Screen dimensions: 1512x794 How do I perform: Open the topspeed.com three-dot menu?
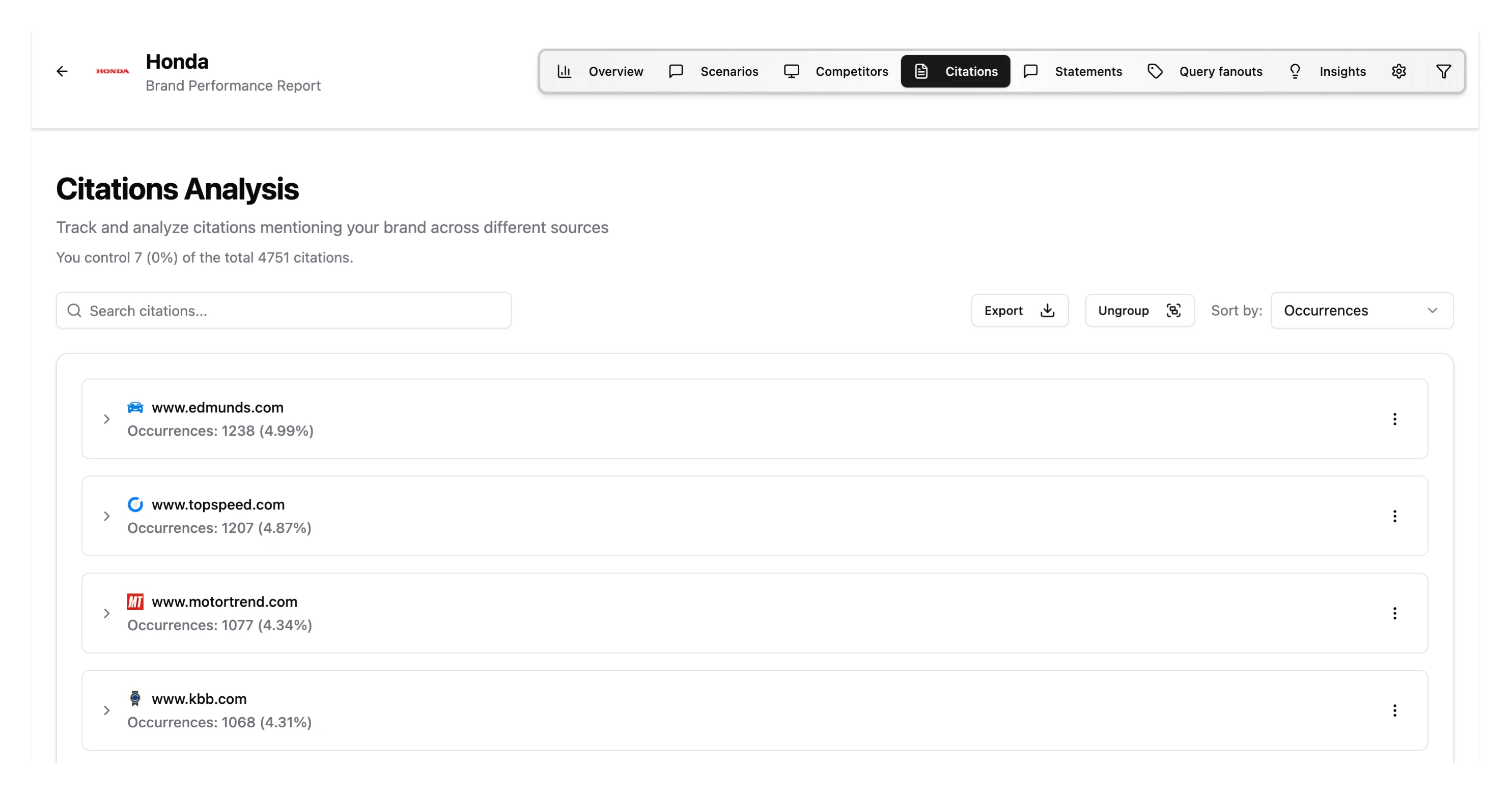(x=1394, y=517)
